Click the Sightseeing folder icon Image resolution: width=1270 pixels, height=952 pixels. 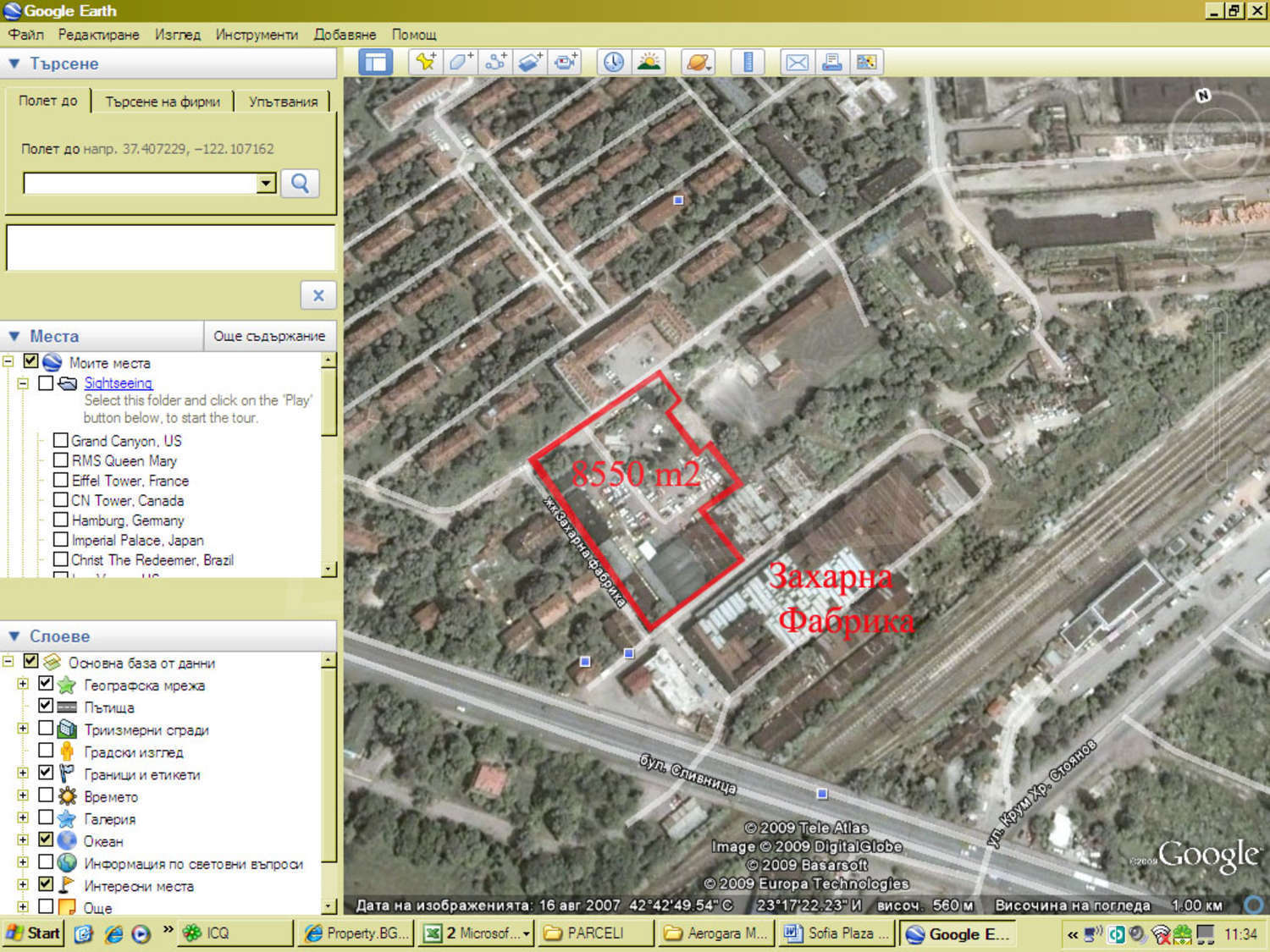click(68, 383)
